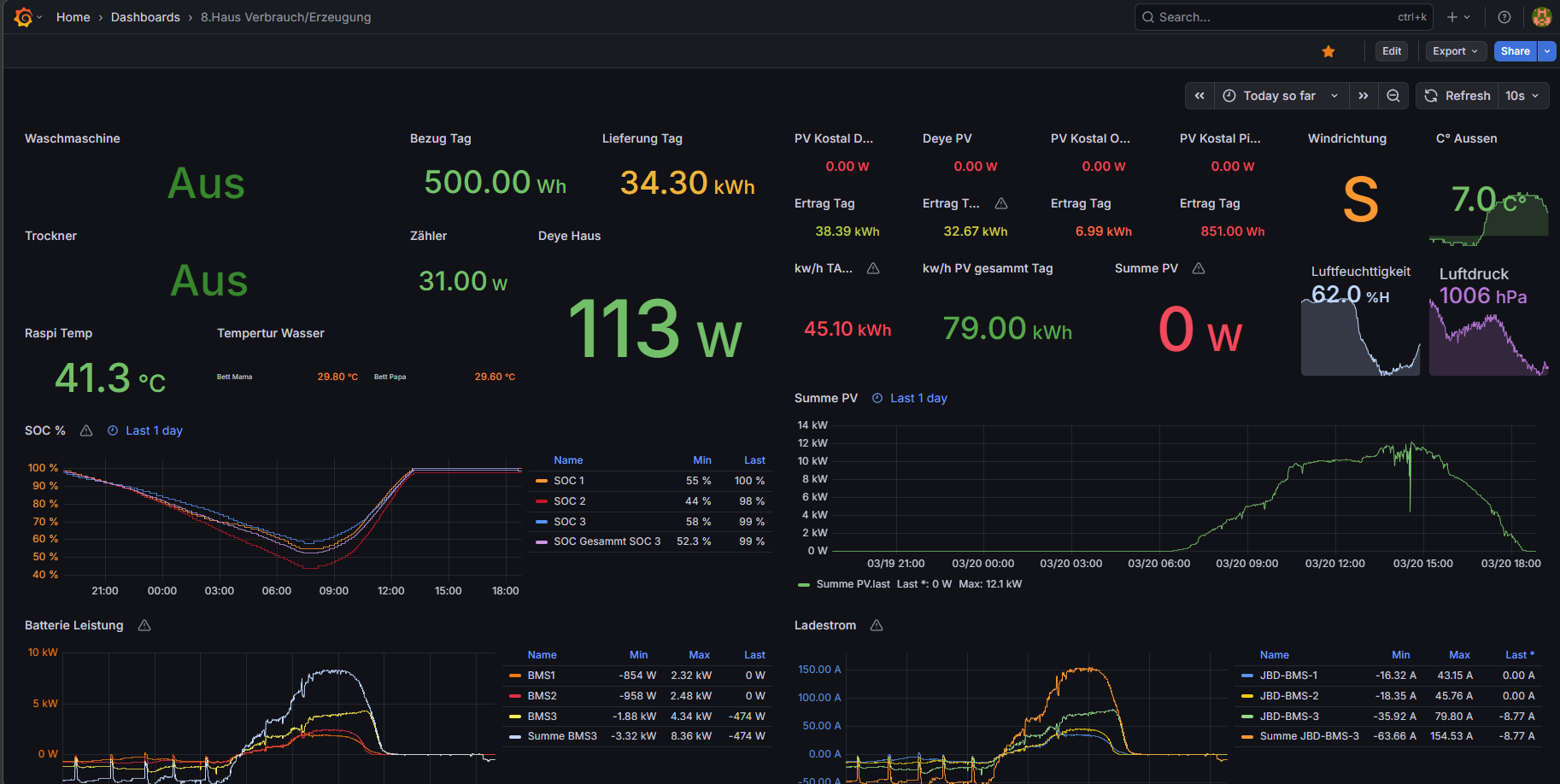Screen dimensions: 1560x784
Task: Zoom out the time range with magnifier icon
Action: [x=1393, y=96]
